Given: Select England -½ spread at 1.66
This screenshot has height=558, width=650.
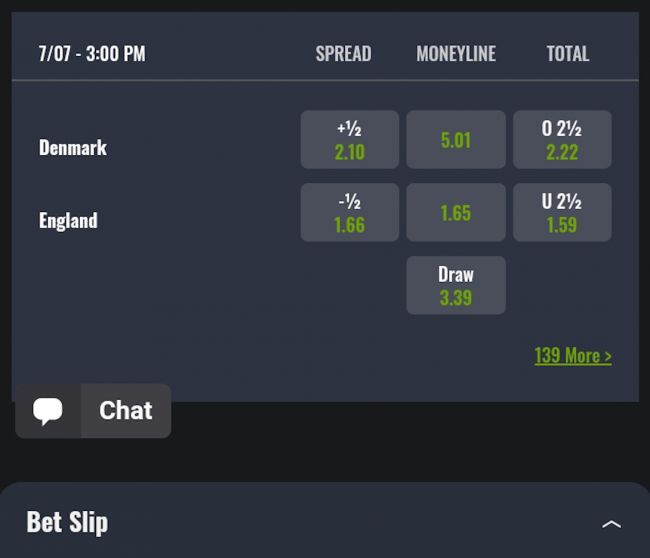Looking at the screenshot, I should (350, 213).
